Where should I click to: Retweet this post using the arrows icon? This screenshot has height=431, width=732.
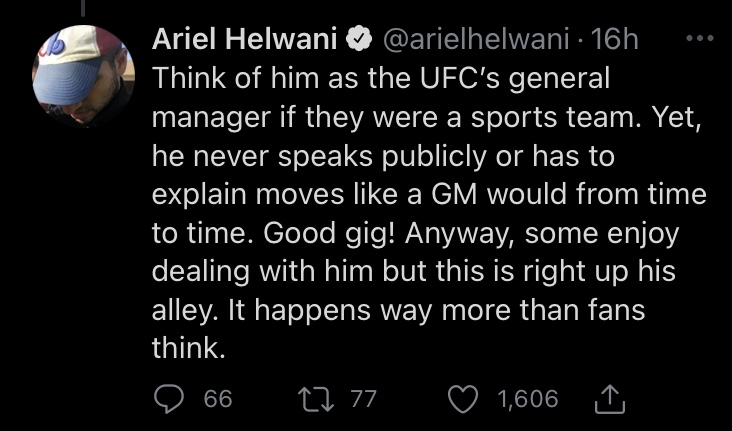pyautogui.click(x=317, y=399)
